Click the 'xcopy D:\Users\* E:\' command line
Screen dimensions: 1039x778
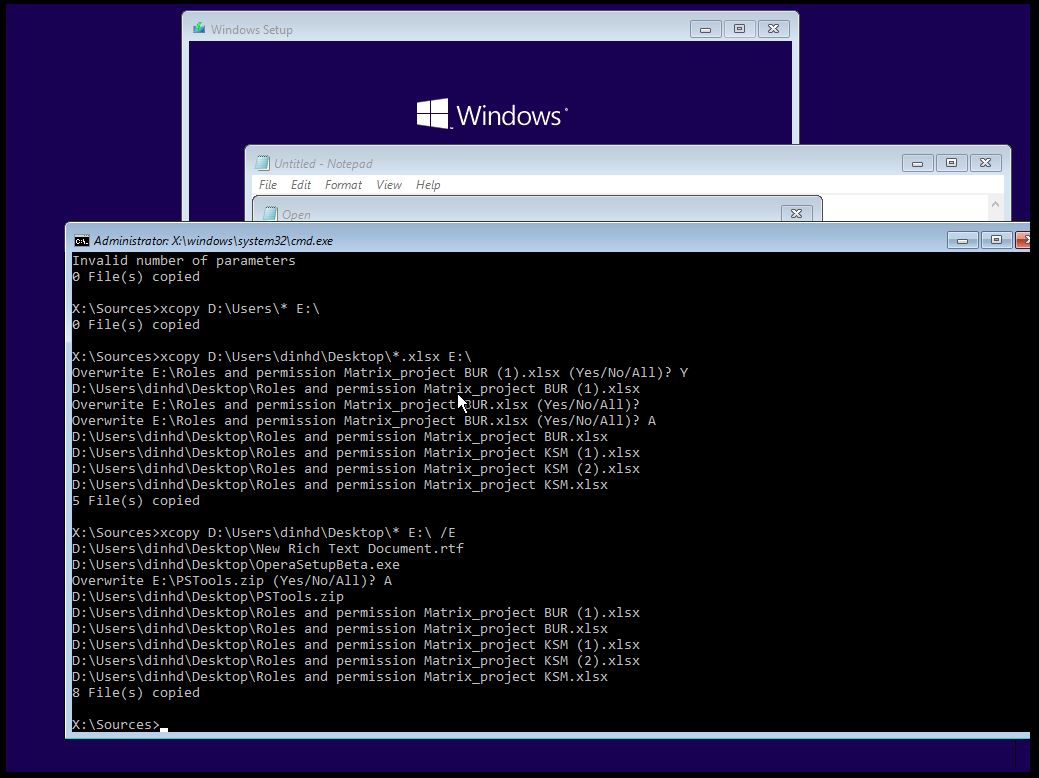[195, 309]
